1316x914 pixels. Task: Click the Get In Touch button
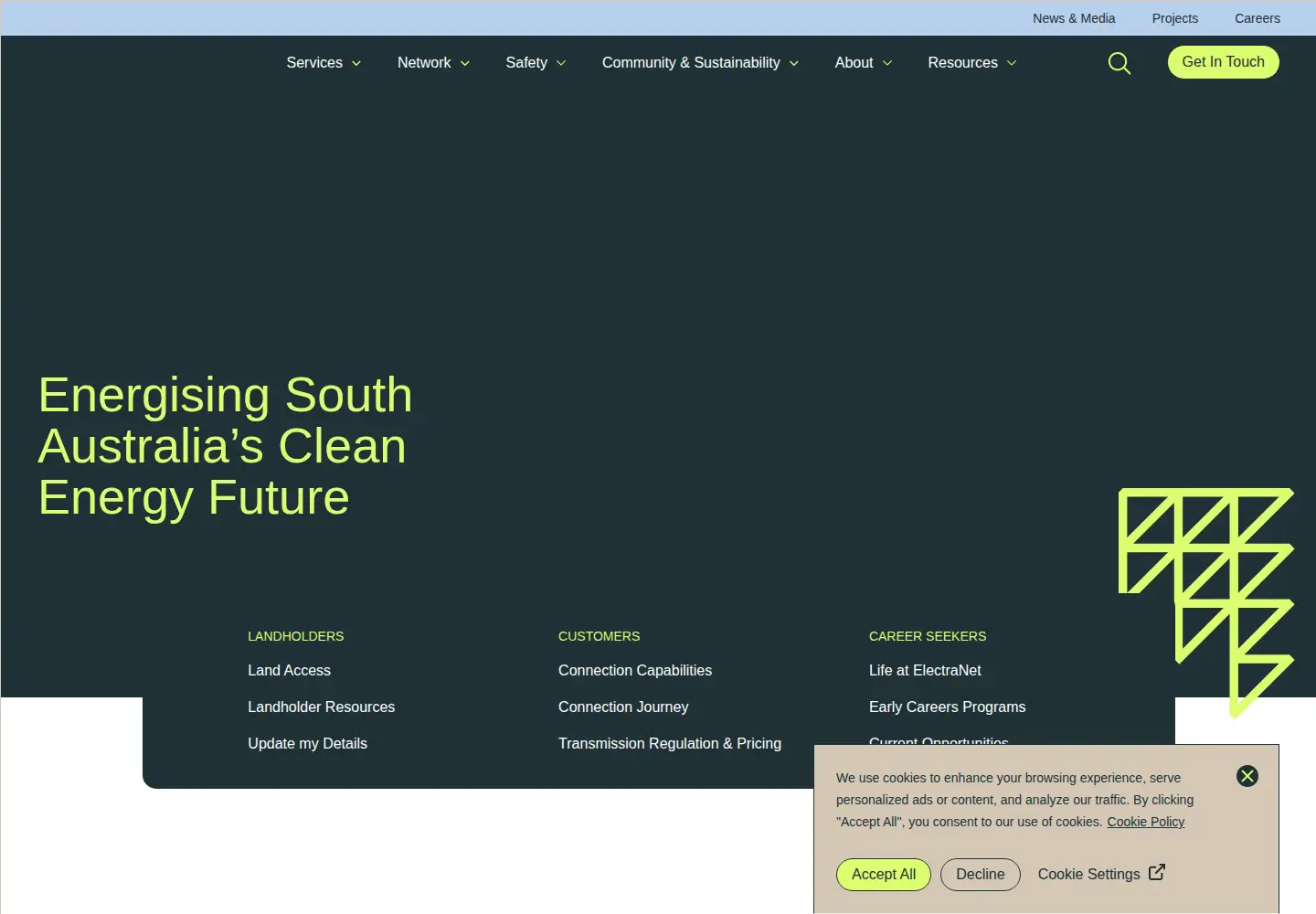[x=1224, y=62]
